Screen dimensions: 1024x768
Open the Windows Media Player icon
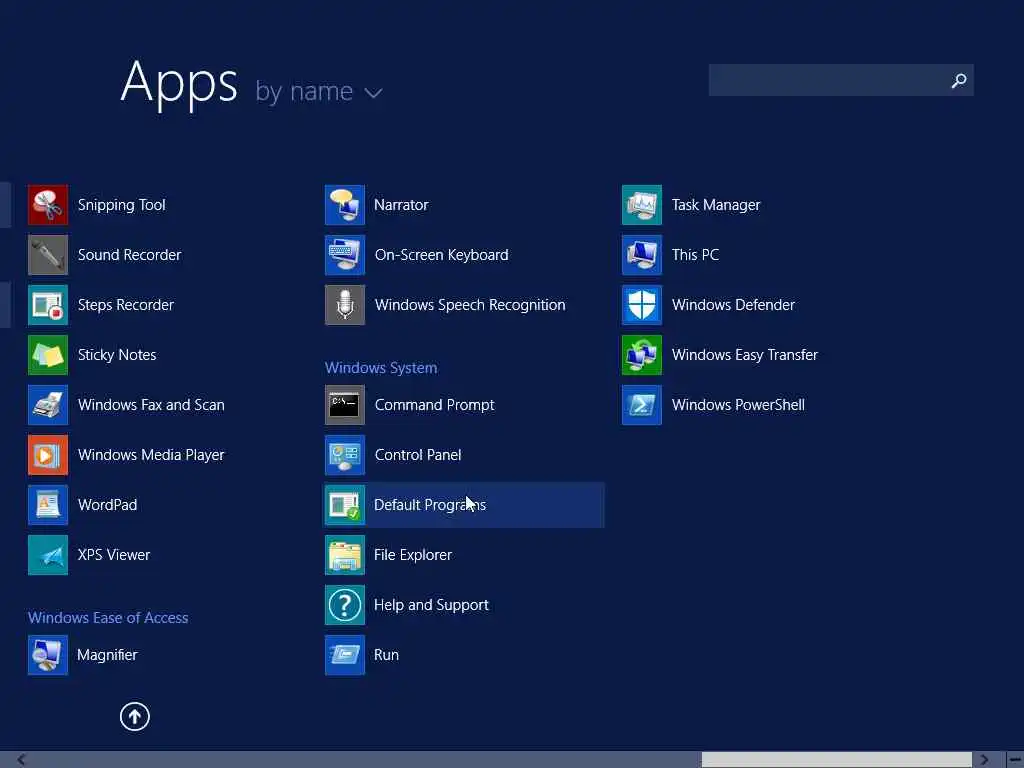48,455
